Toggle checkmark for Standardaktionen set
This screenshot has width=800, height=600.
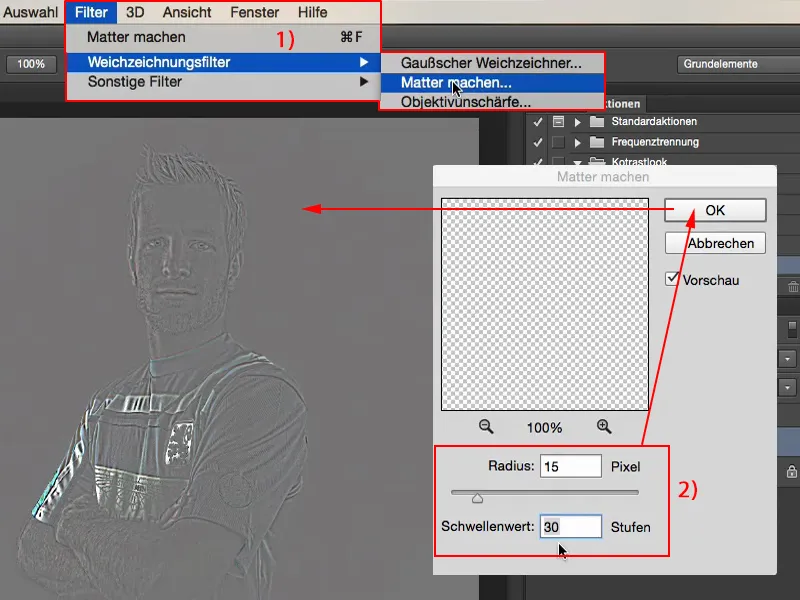tap(537, 122)
